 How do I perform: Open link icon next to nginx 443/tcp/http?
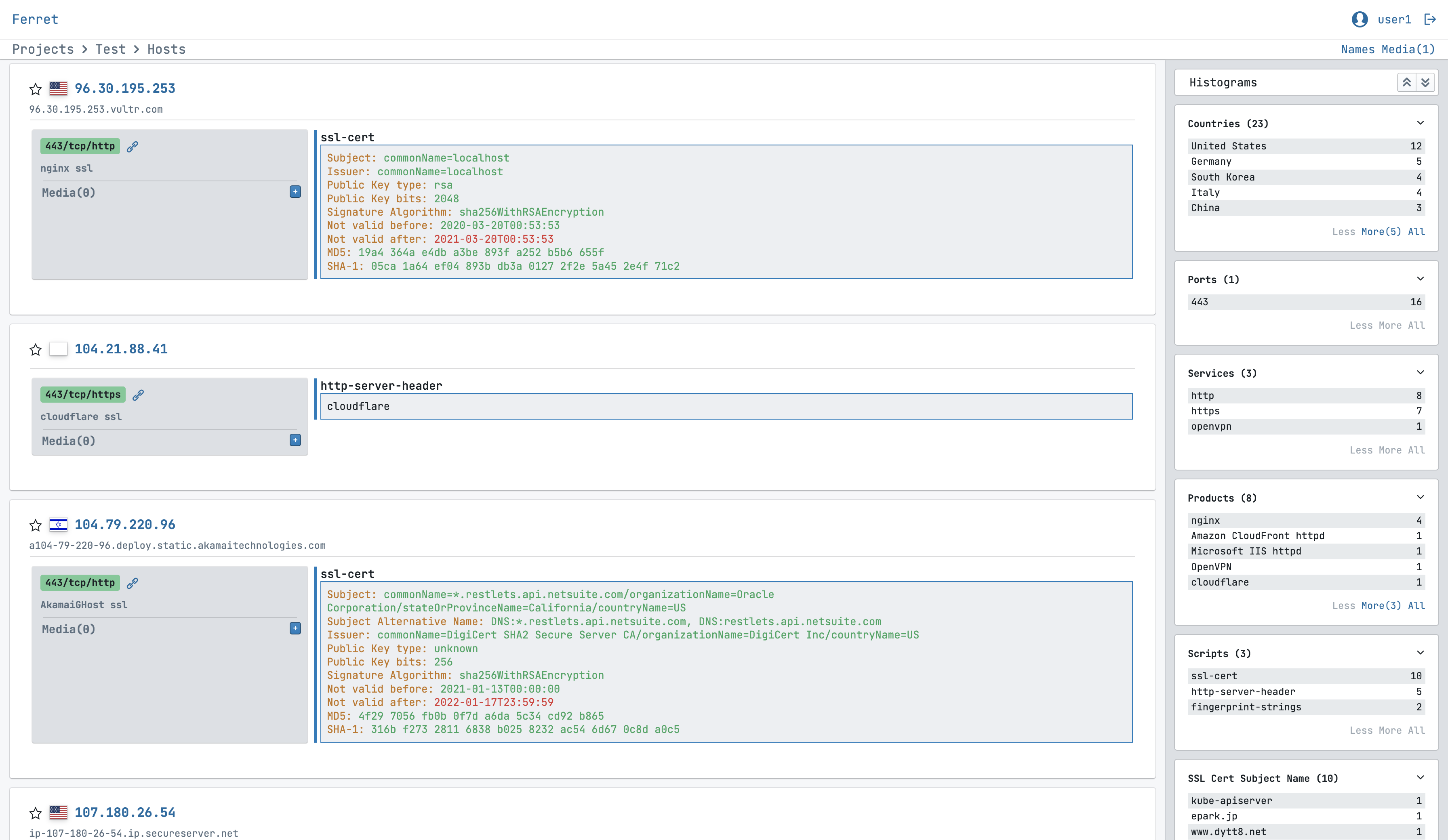pyautogui.click(x=133, y=147)
